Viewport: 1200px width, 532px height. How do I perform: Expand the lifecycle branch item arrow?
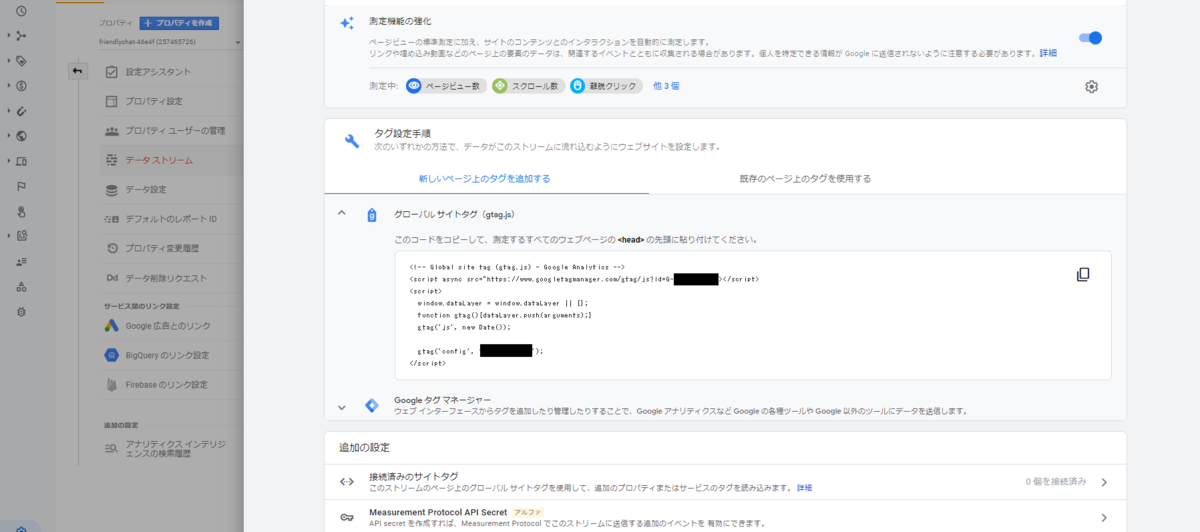(8, 35)
